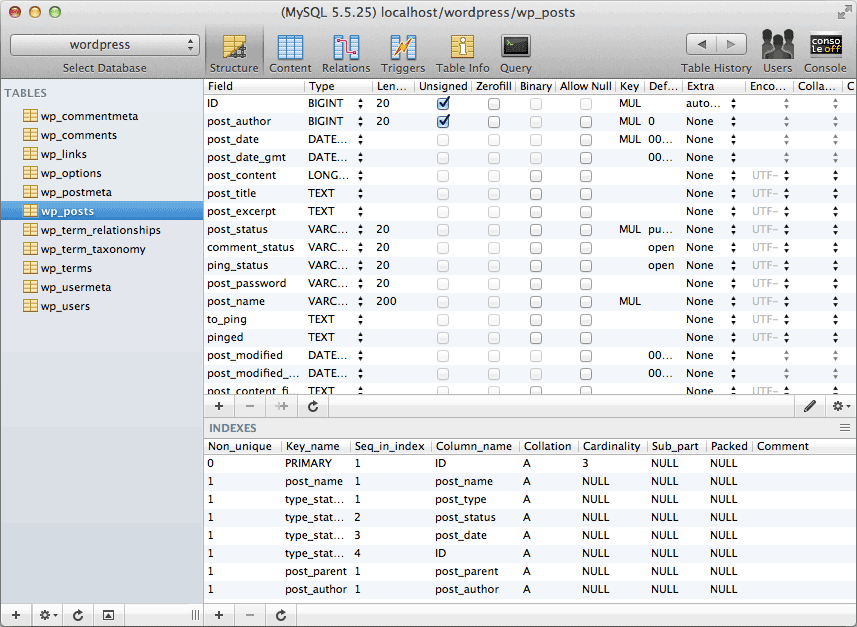
Task: Refresh the table structure fields
Action: (x=313, y=406)
